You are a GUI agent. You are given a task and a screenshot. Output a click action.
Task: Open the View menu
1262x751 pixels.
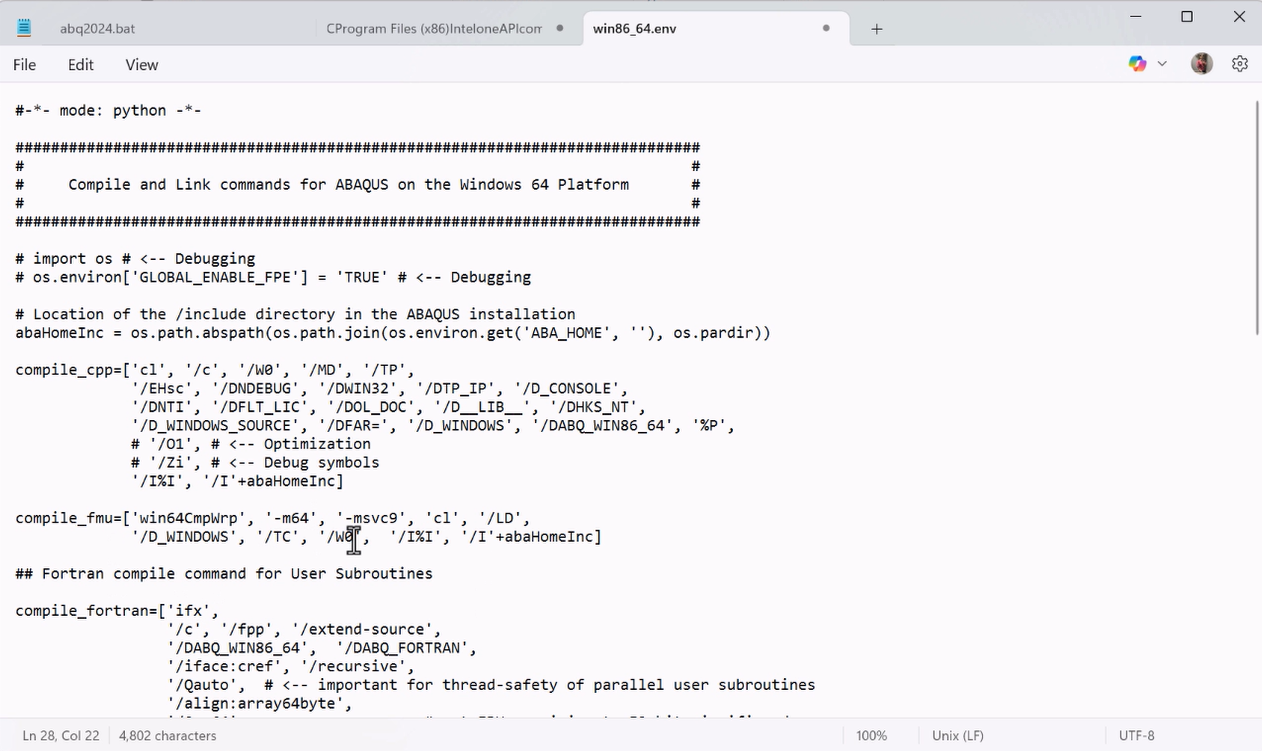pos(141,64)
